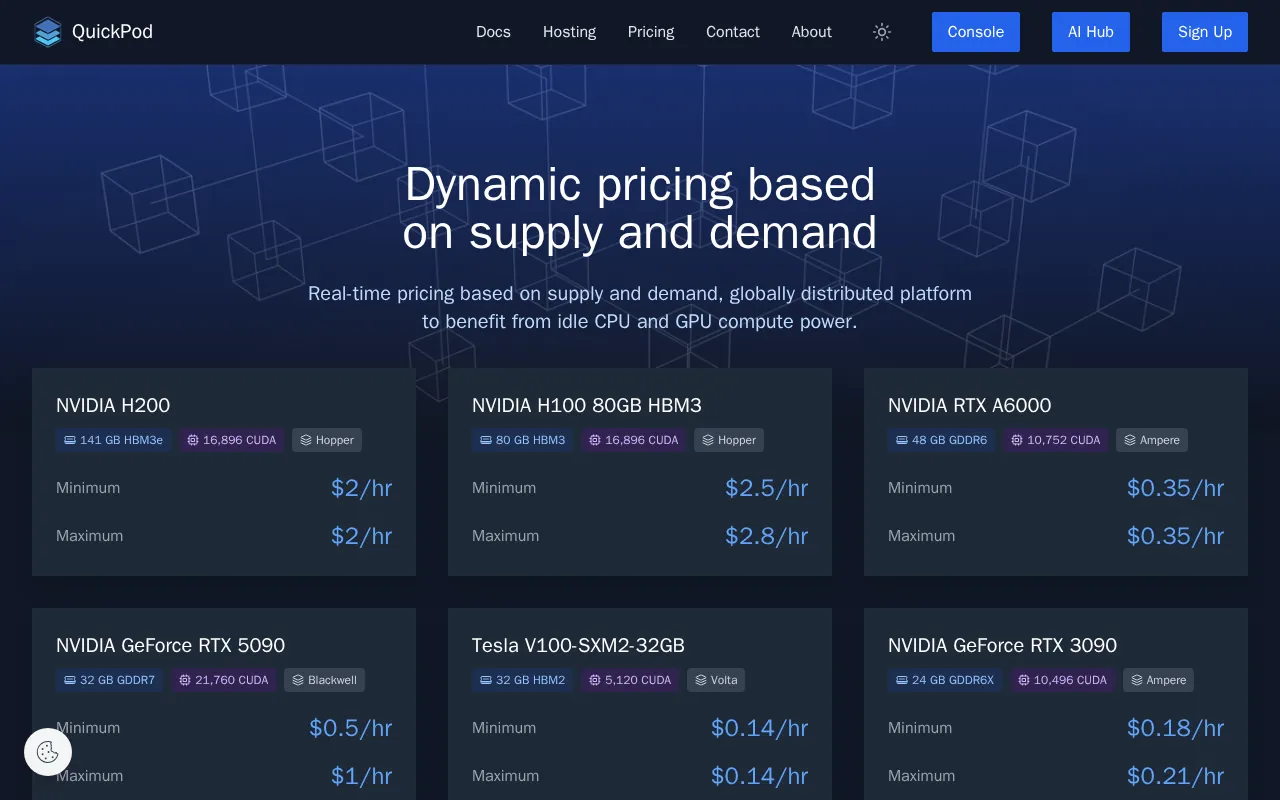Screen dimensions: 1280x800
Task: Click the Dynamic pricing headline
Action: click(640, 208)
